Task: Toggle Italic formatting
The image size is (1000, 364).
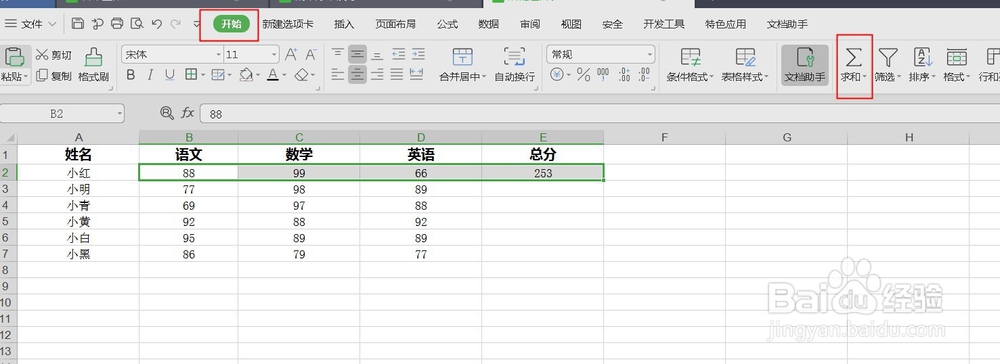Action: [x=151, y=75]
